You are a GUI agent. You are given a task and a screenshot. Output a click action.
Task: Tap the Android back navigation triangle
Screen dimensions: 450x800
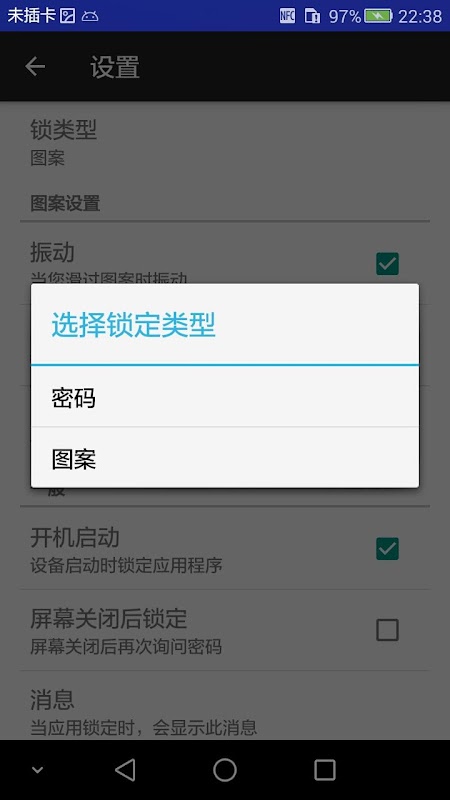tap(125, 769)
